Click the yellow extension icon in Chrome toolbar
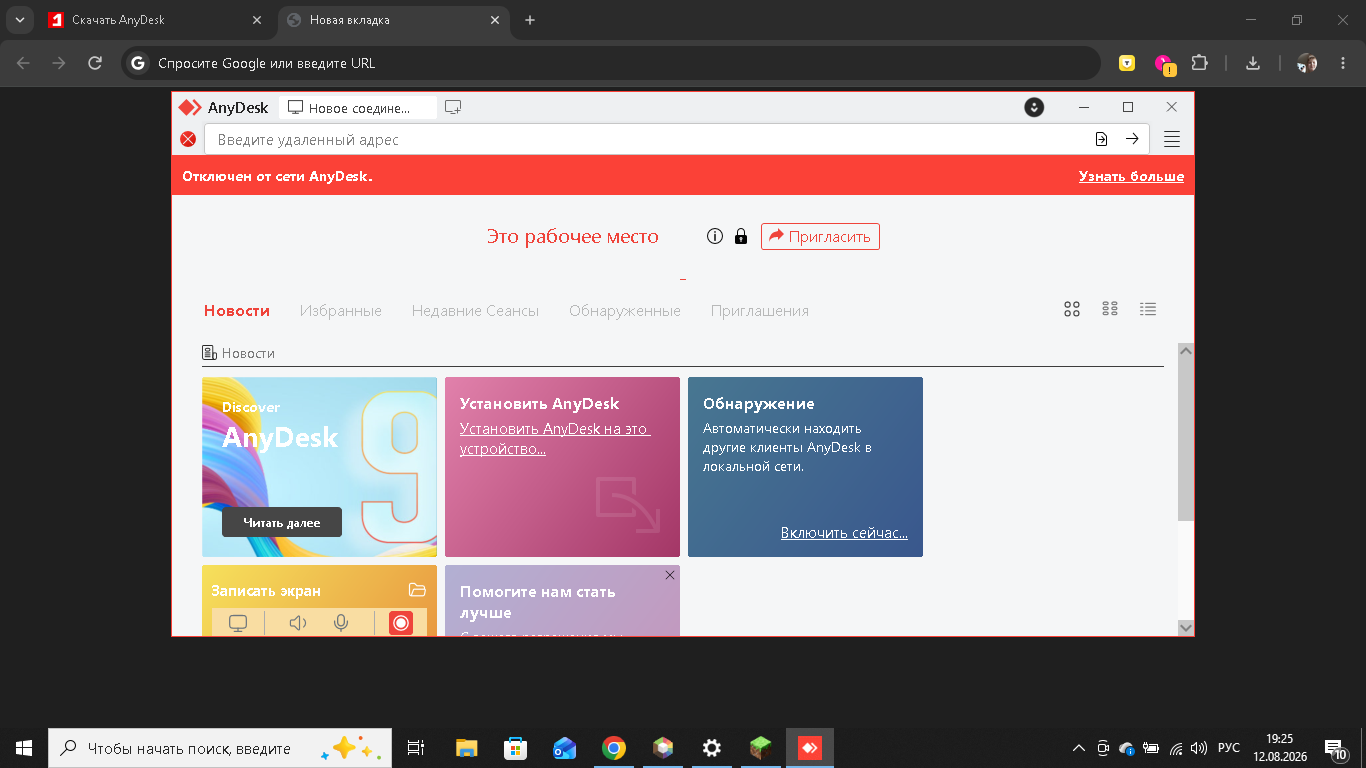This screenshot has width=1366, height=768. click(x=1127, y=63)
